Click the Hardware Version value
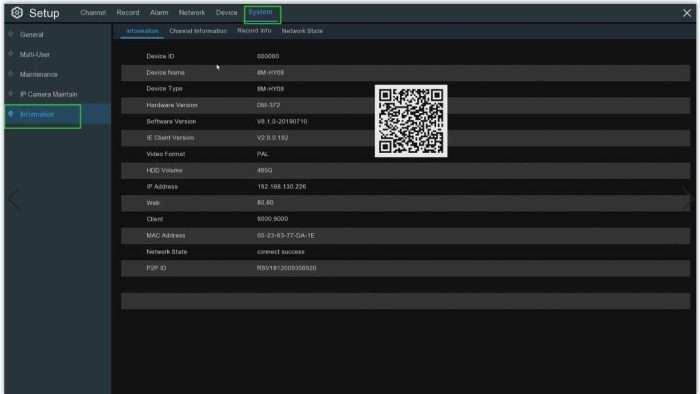 (268, 105)
